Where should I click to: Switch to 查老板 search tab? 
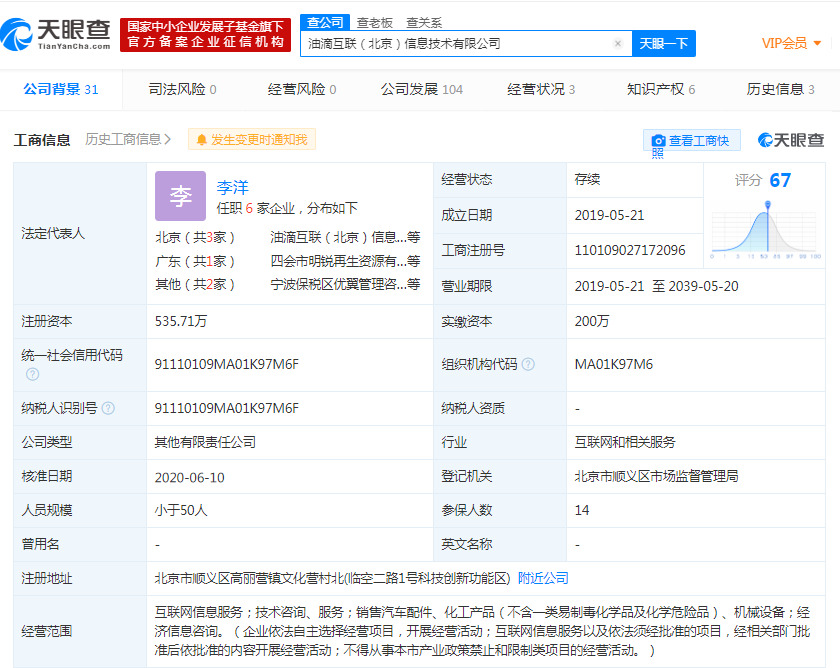click(375, 23)
